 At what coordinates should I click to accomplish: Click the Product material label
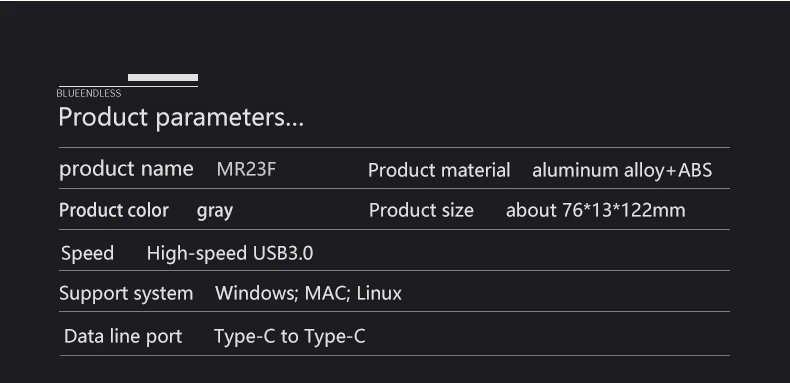(439, 170)
